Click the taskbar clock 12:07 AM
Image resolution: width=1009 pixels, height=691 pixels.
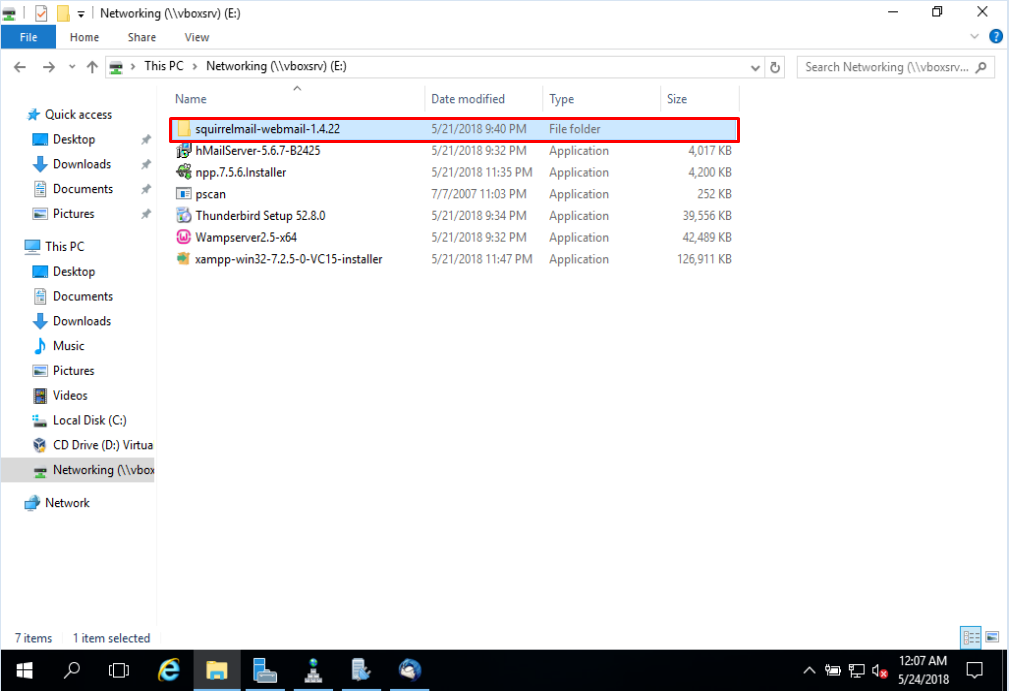pyautogui.click(x=923, y=661)
